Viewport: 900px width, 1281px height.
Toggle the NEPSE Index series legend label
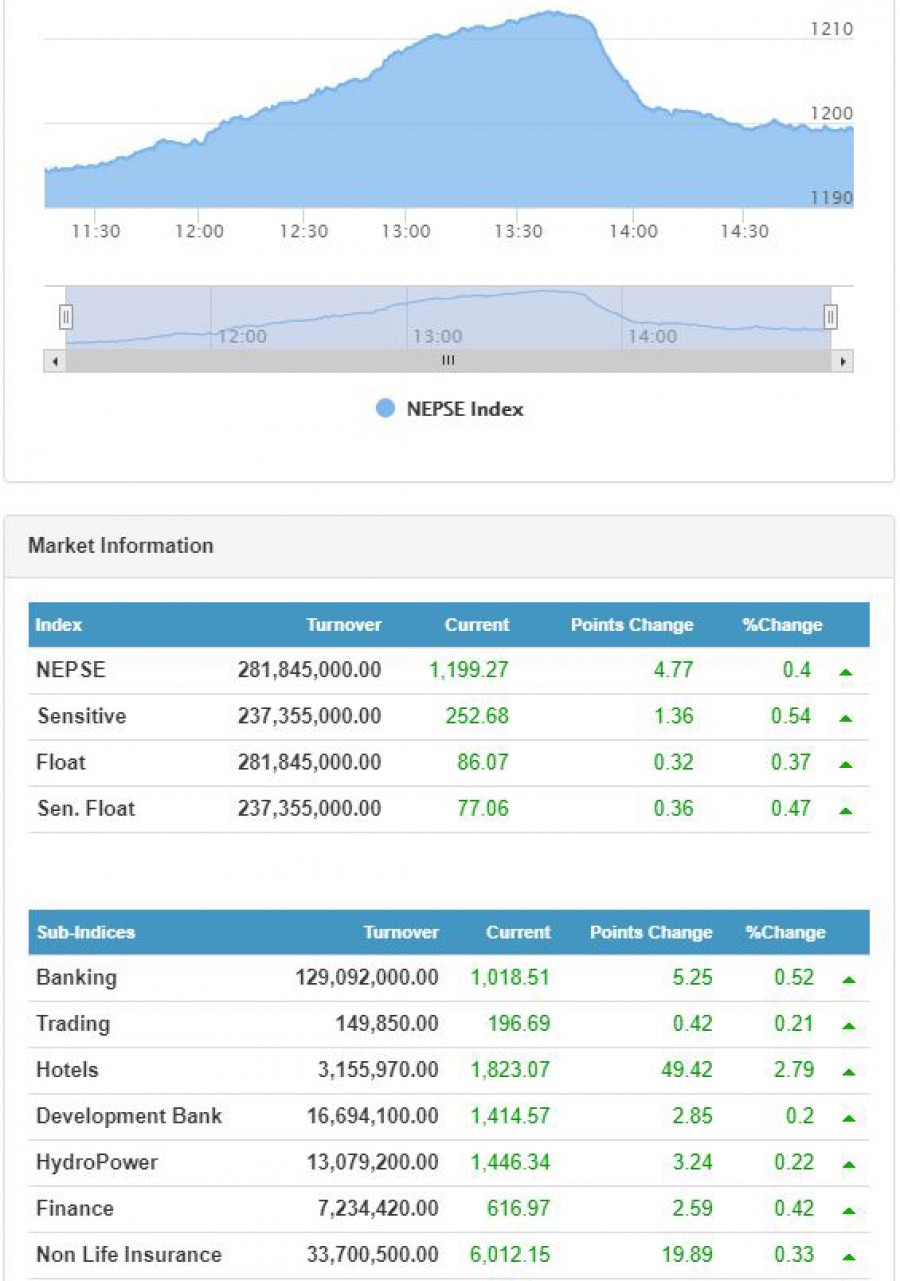(464, 409)
